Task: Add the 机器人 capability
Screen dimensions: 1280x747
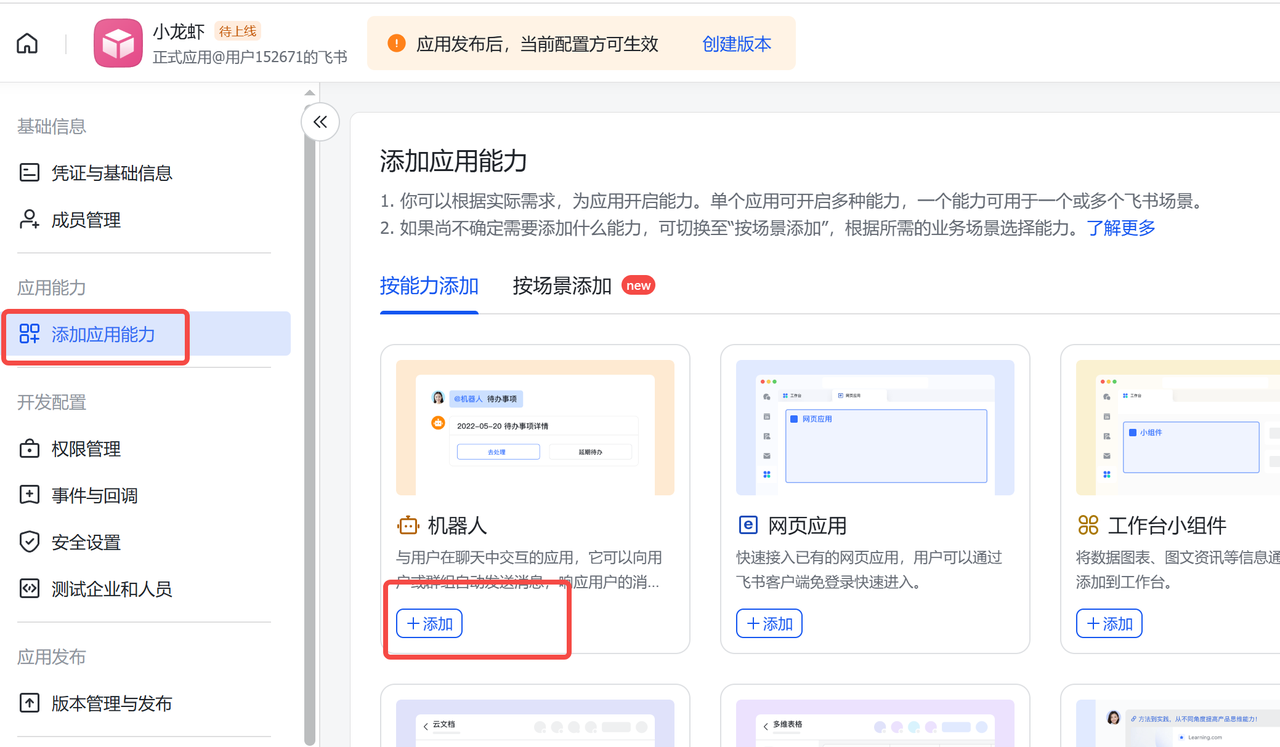Action: coord(430,623)
